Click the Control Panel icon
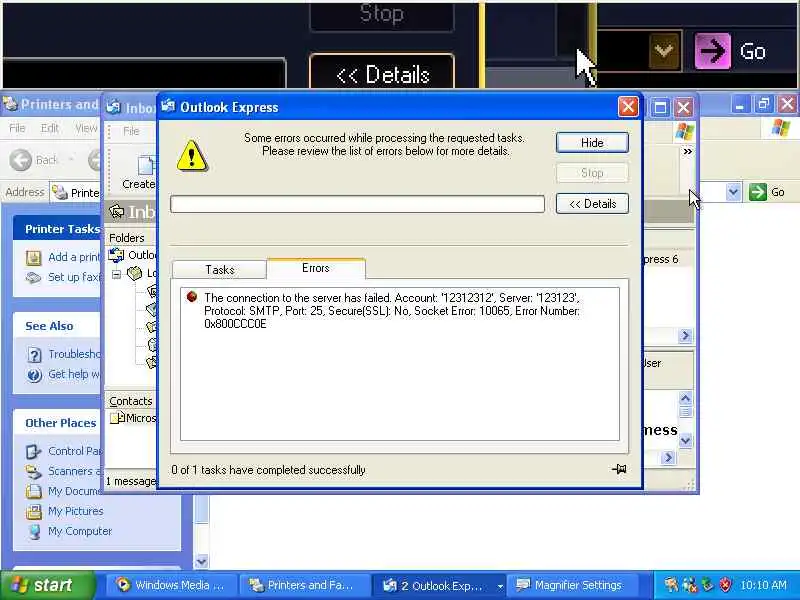The height and width of the screenshot is (600, 800). click(x=34, y=452)
